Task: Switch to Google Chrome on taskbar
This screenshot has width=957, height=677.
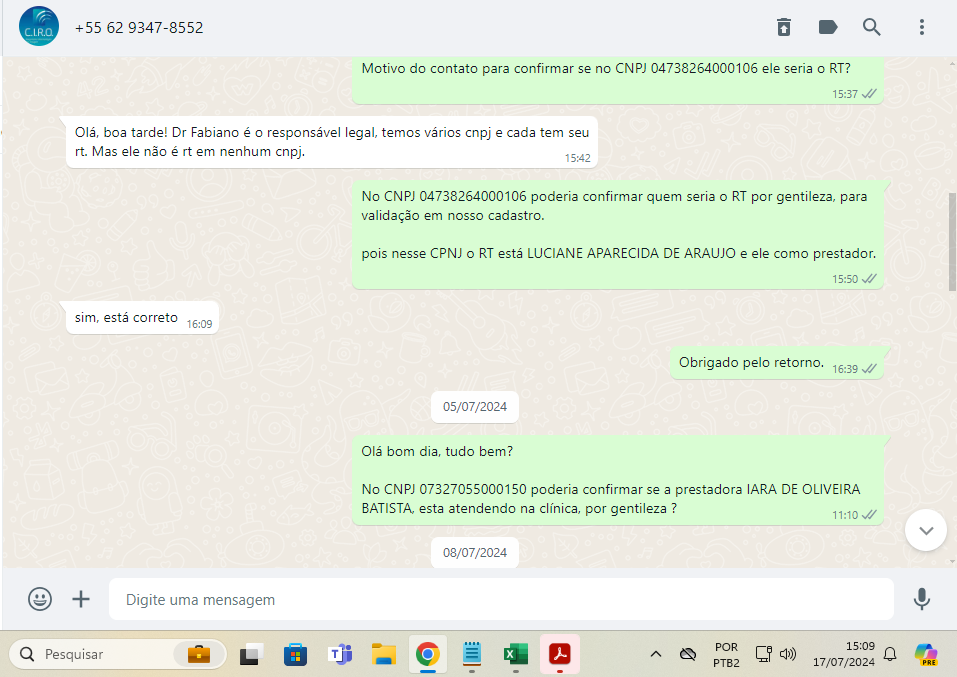Action: 428,654
